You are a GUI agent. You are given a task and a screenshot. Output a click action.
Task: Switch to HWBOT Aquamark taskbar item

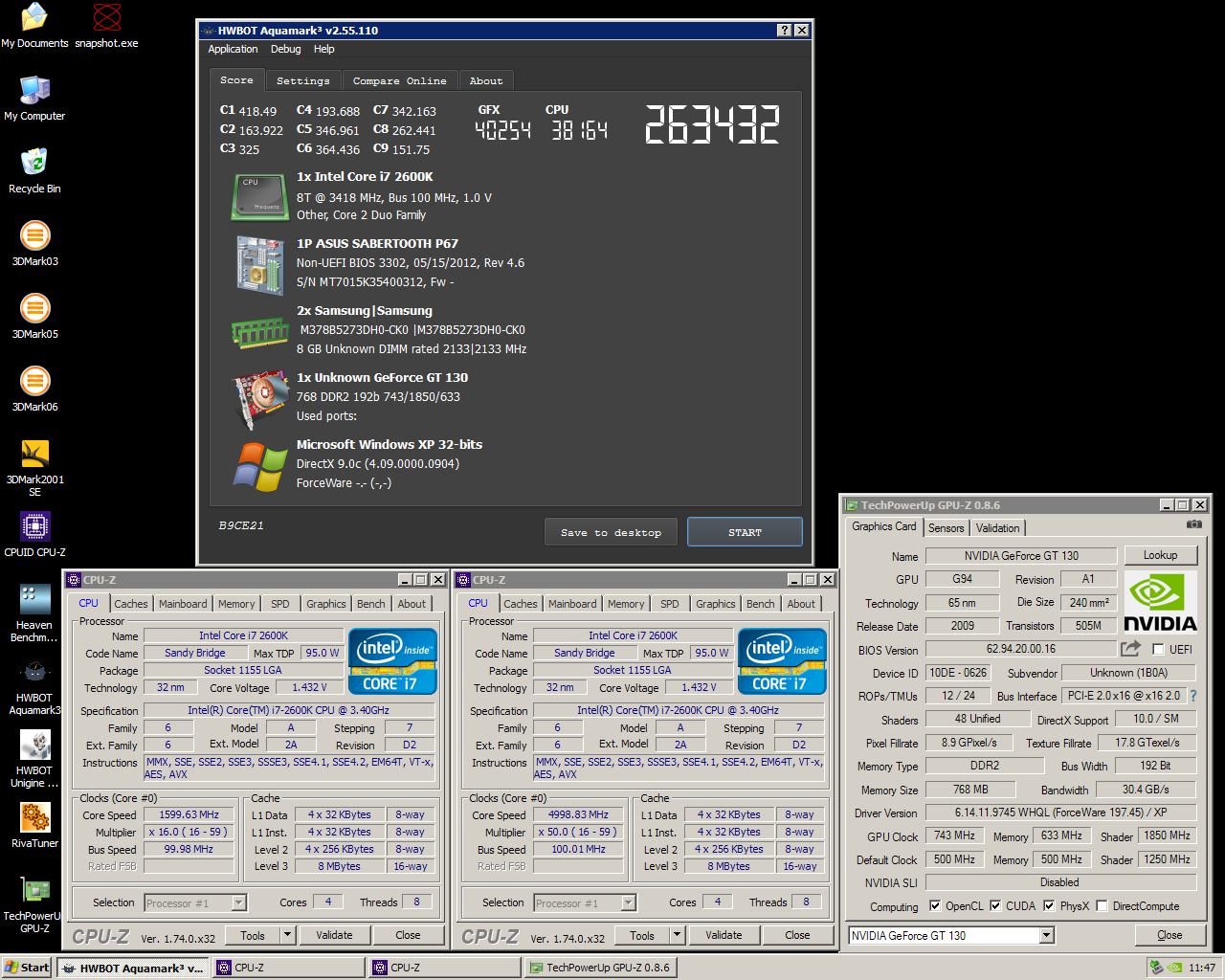click(133, 968)
